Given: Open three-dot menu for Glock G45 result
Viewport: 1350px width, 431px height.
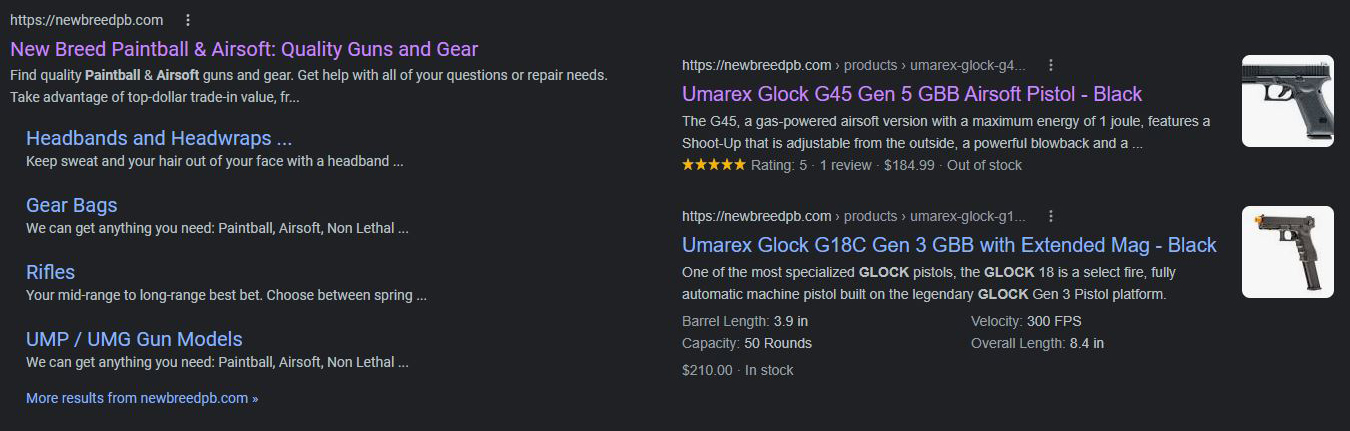Looking at the screenshot, I should 1051,65.
